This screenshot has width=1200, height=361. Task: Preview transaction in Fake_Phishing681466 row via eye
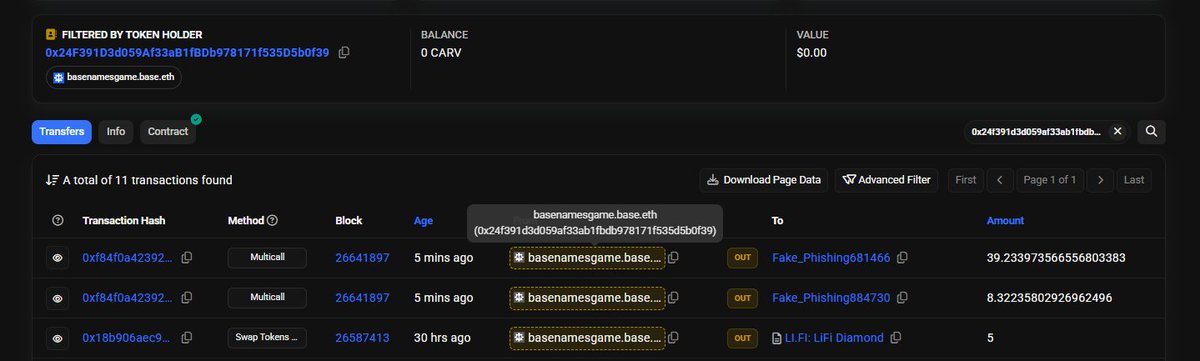pyautogui.click(x=58, y=258)
